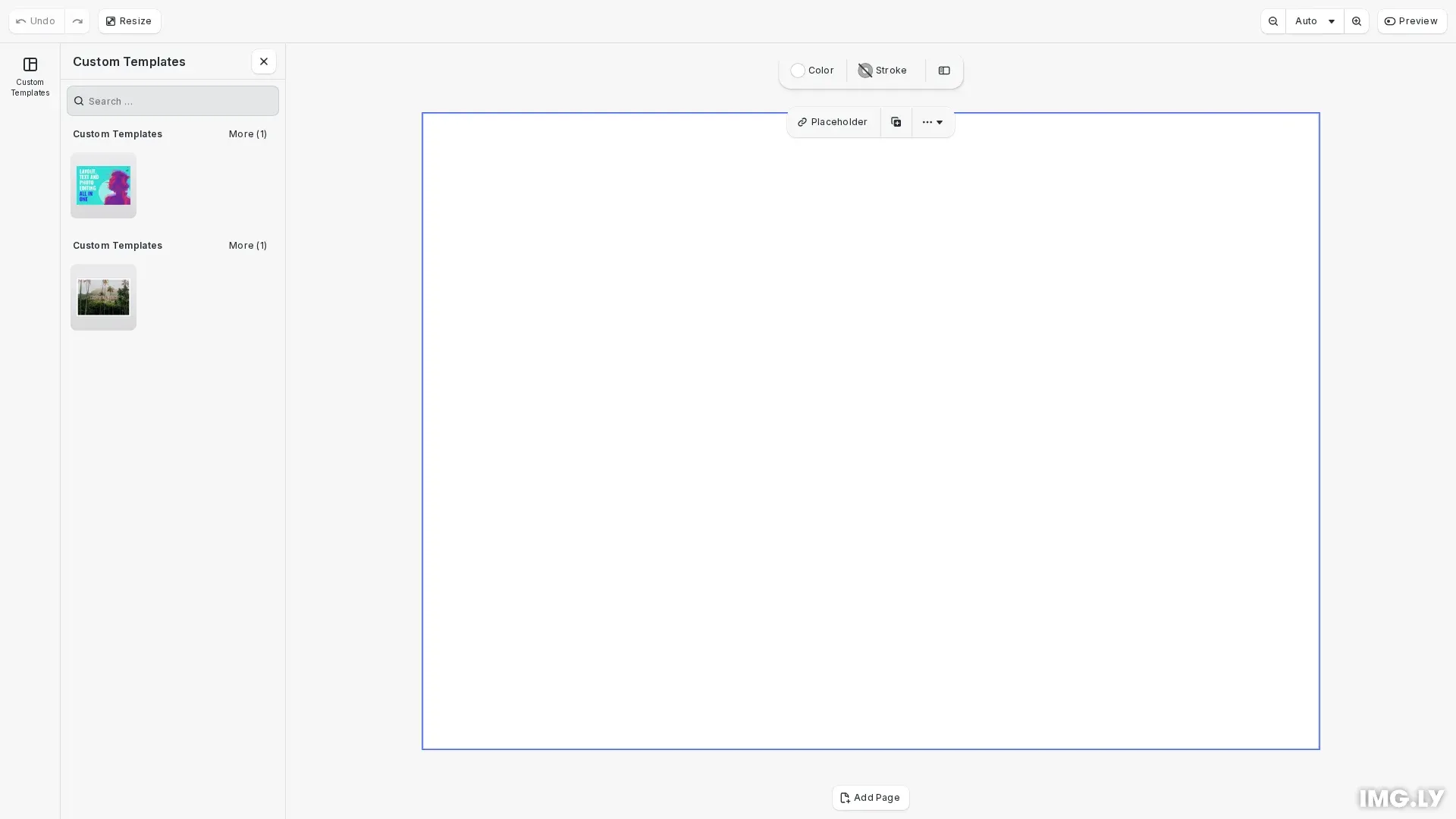Zoom out with the magnifier minus icon
This screenshot has height=819, width=1456.
(x=1273, y=21)
